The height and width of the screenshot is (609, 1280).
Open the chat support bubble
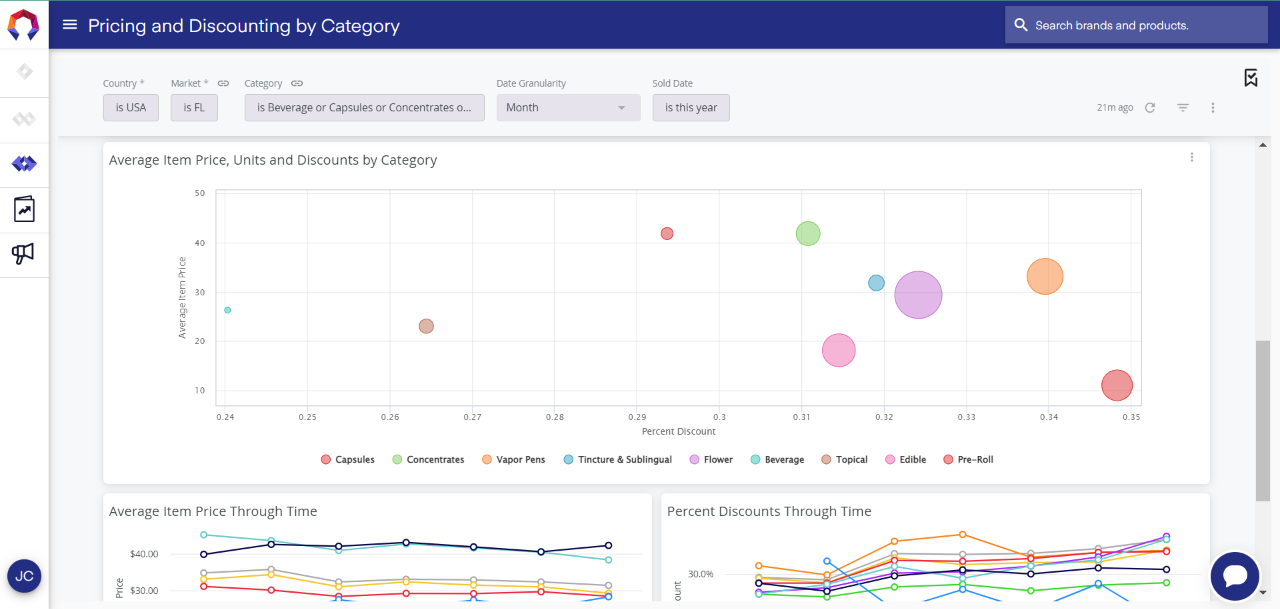[x=1234, y=576]
